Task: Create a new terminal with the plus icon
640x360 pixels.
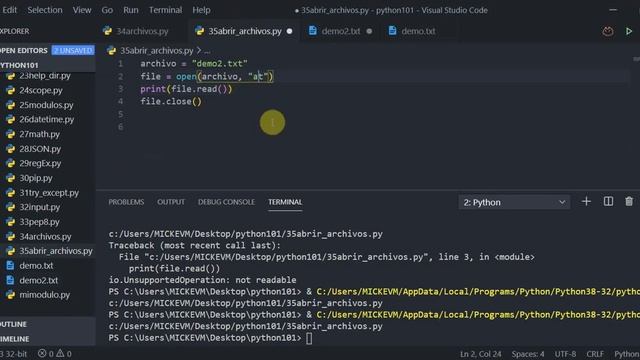Action: click(586, 202)
